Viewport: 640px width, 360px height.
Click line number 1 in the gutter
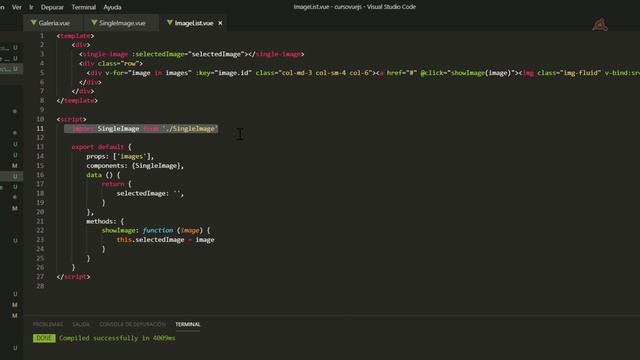pyautogui.click(x=42, y=36)
